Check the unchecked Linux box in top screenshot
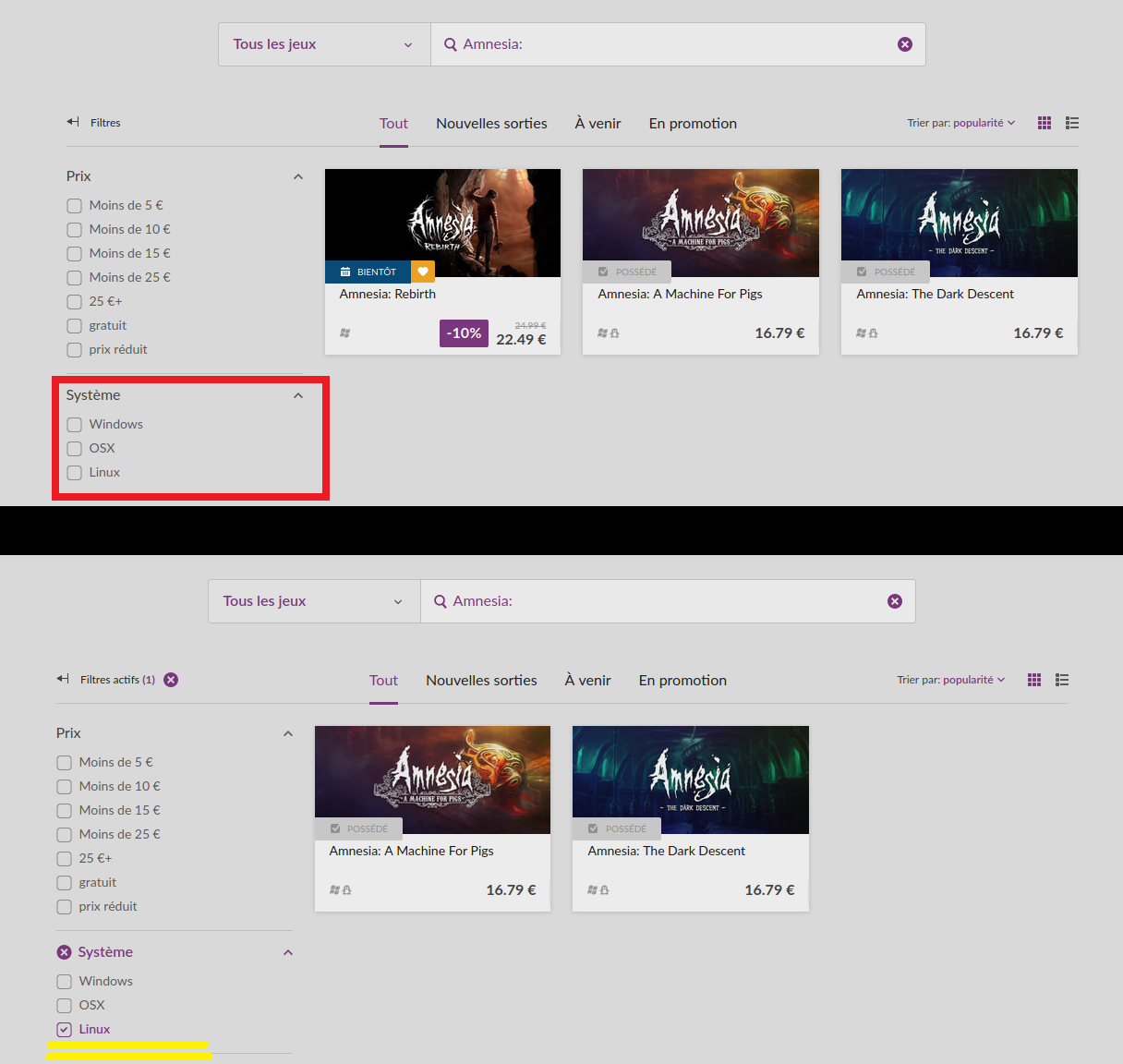The image size is (1123, 1064). coord(75,473)
